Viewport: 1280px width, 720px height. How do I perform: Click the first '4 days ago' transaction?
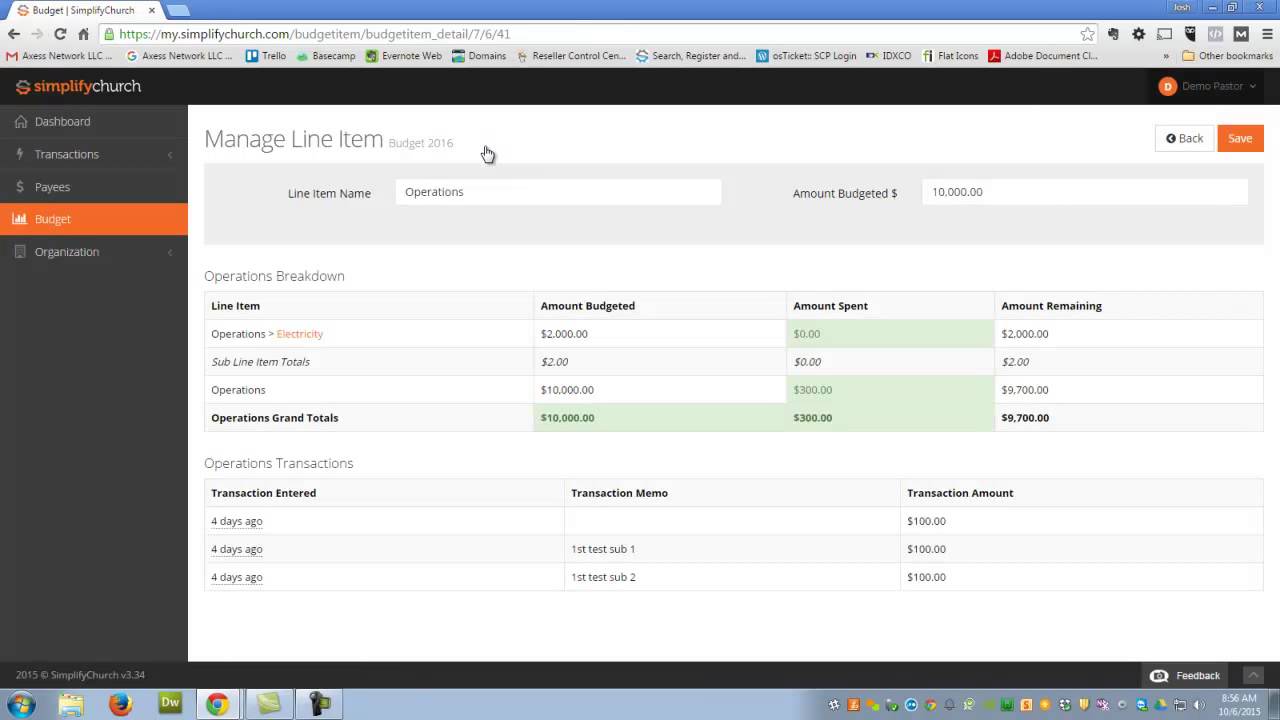236,521
